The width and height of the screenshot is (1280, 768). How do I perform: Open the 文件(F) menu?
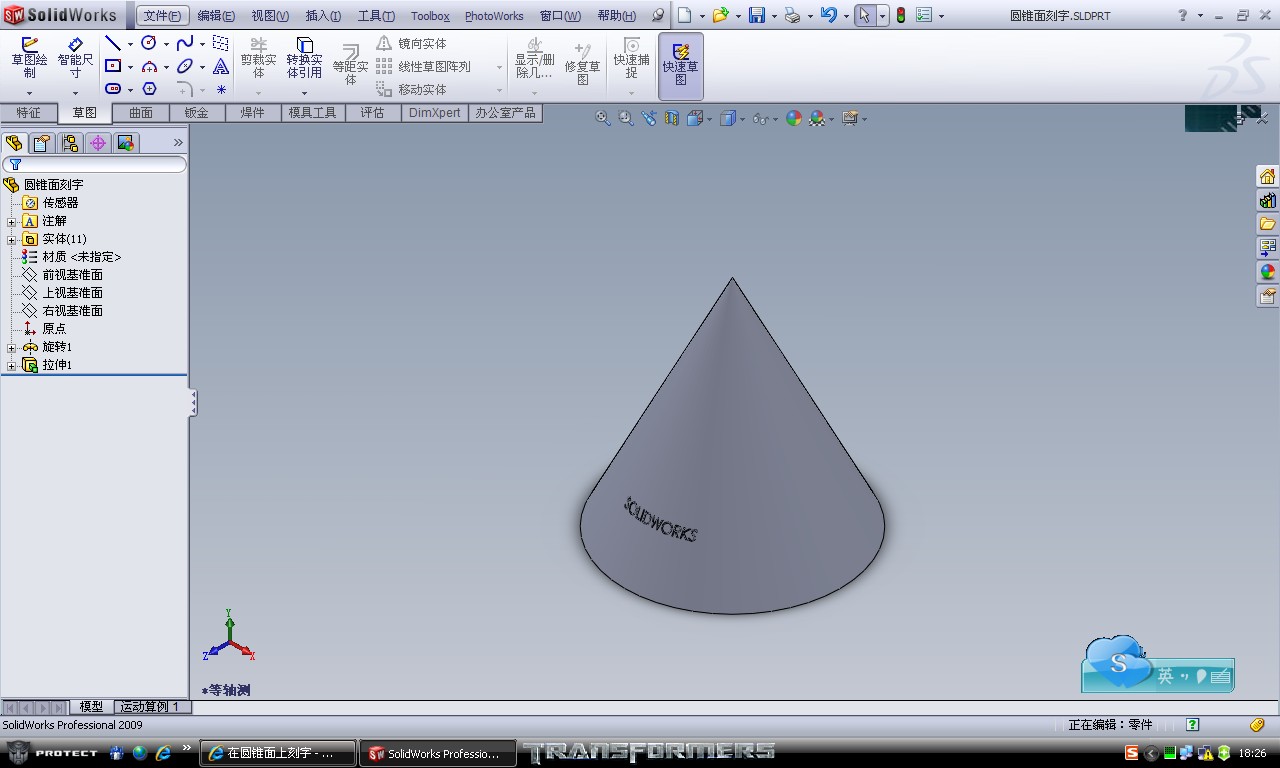click(x=162, y=15)
